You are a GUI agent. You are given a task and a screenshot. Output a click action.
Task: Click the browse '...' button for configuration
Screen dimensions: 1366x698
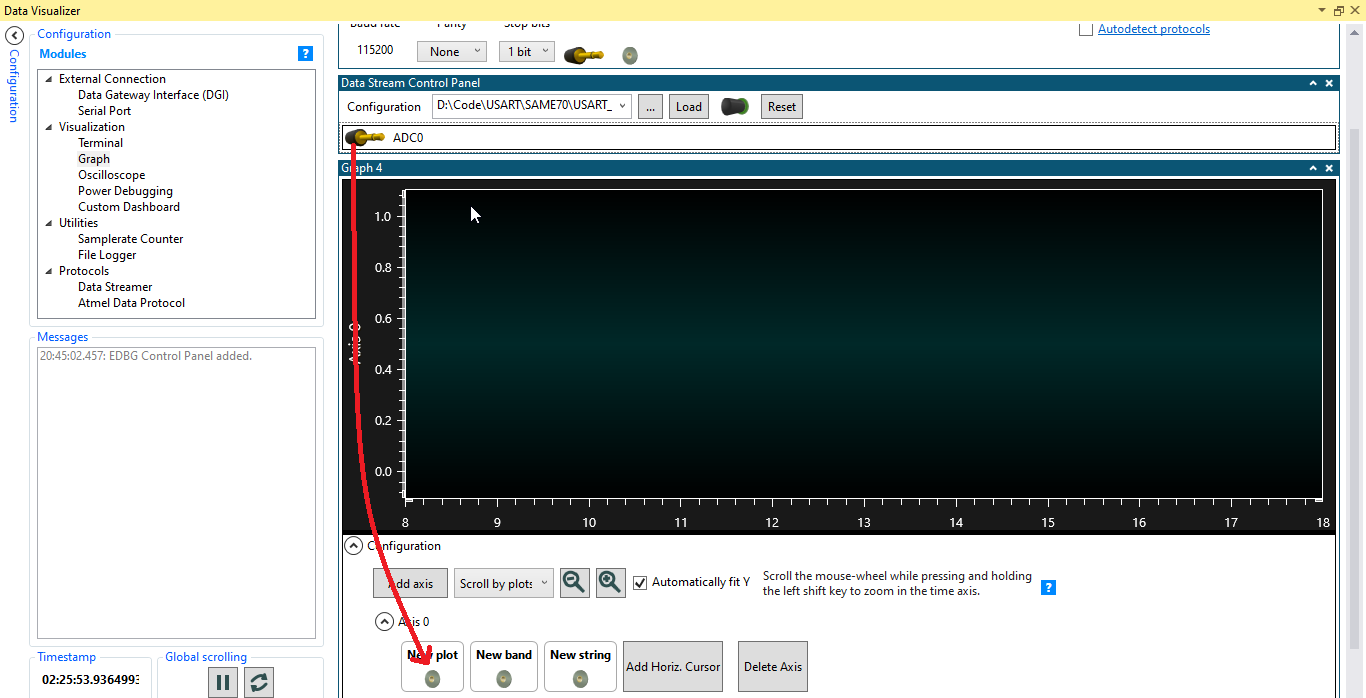(x=650, y=107)
